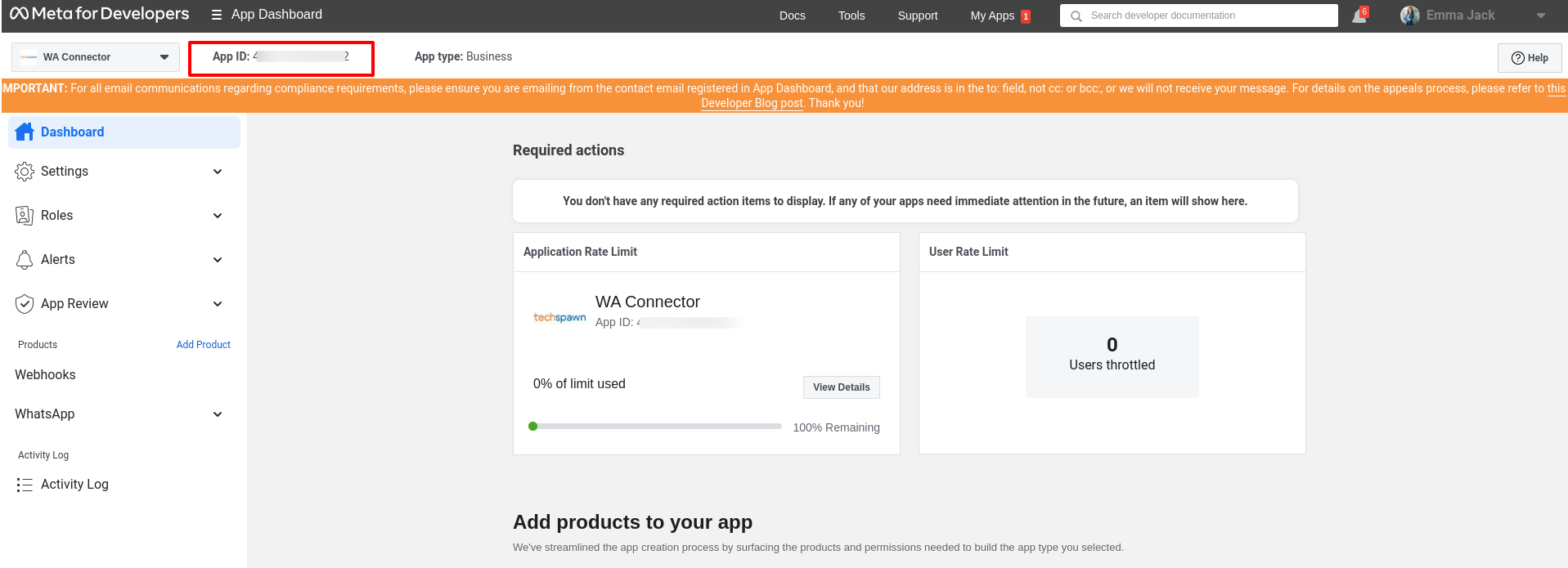Open the hamburger menu beside App Dashboard
This screenshot has width=1568, height=568.
217,15
